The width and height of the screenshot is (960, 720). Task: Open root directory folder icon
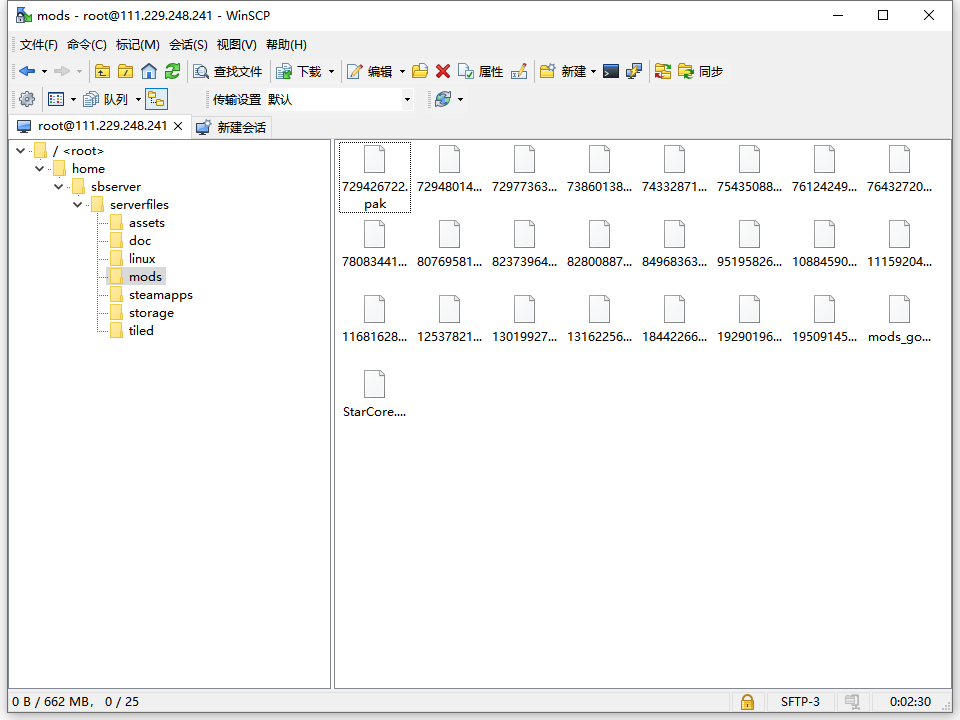tap(126, 72)
